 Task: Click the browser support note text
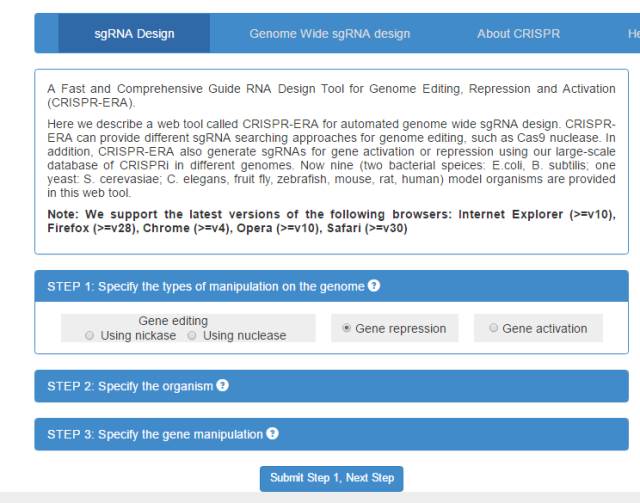click(331, 221)
